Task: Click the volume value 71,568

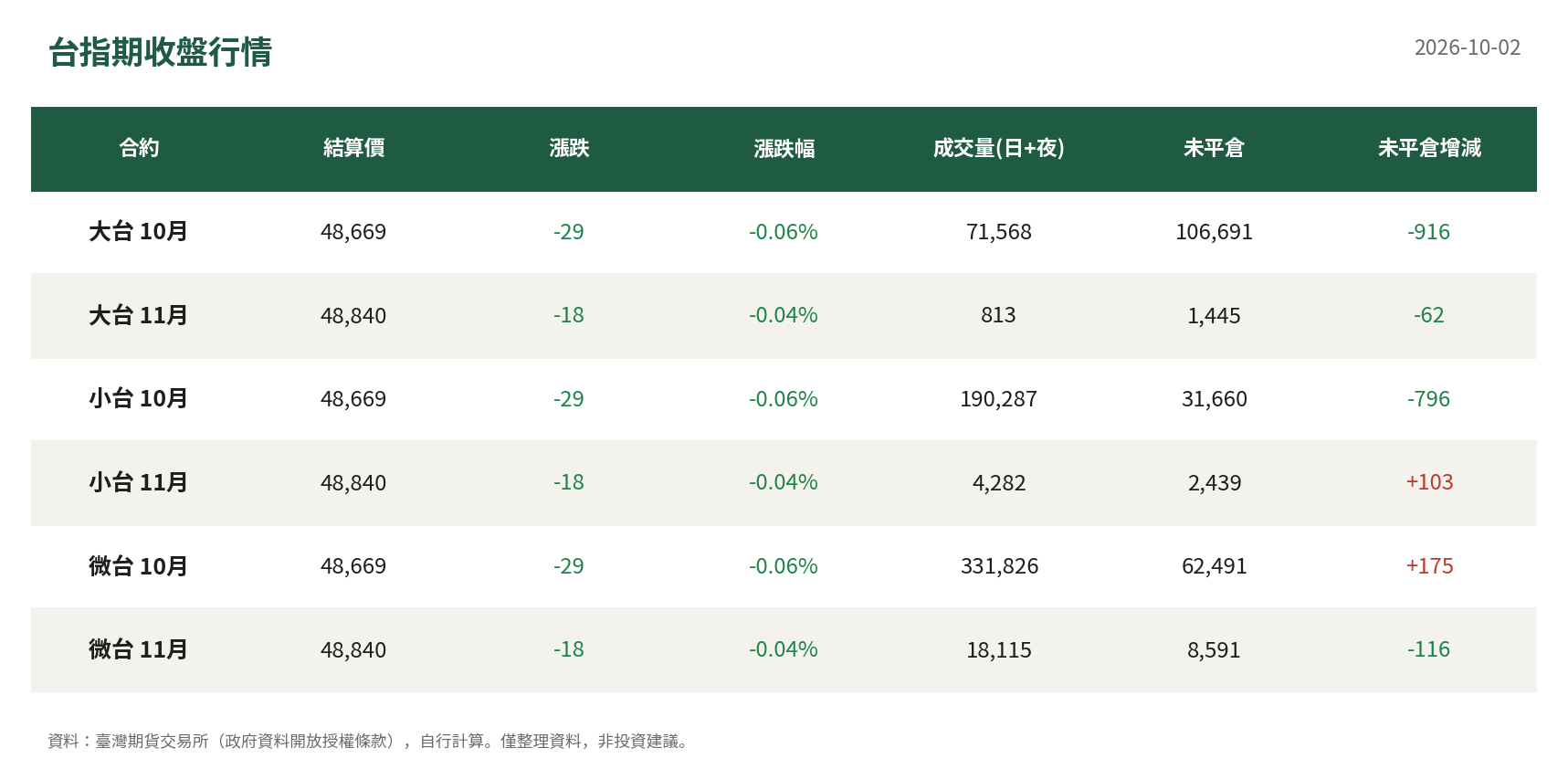Action: coord(999,232)
